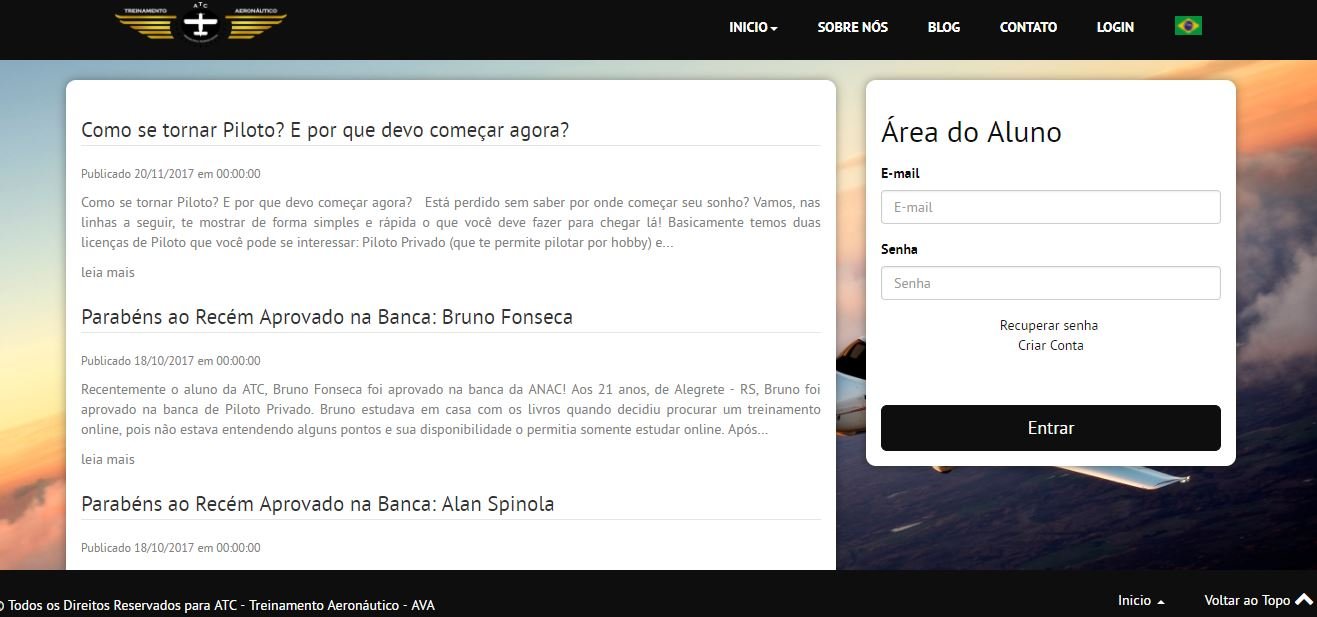Select the Brazilian flag language icon
Image resolution: width=1317 pixels, height=617 pixels.
1188,26
